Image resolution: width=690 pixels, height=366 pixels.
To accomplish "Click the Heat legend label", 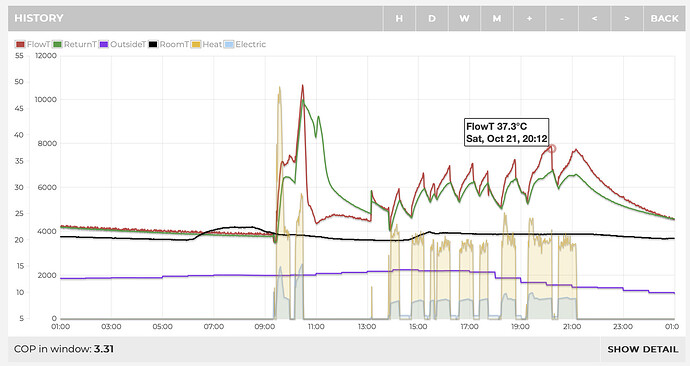I will click(212, 44).
